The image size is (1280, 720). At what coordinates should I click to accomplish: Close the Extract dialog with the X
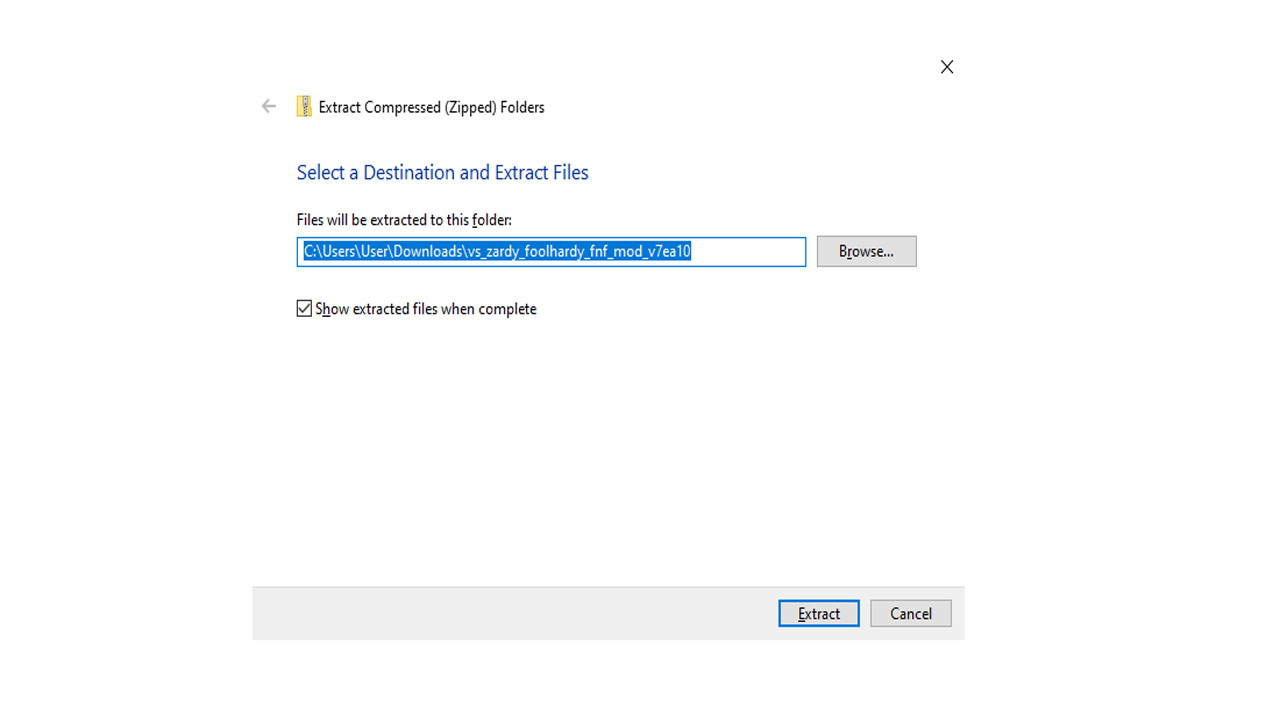[946, 67]
